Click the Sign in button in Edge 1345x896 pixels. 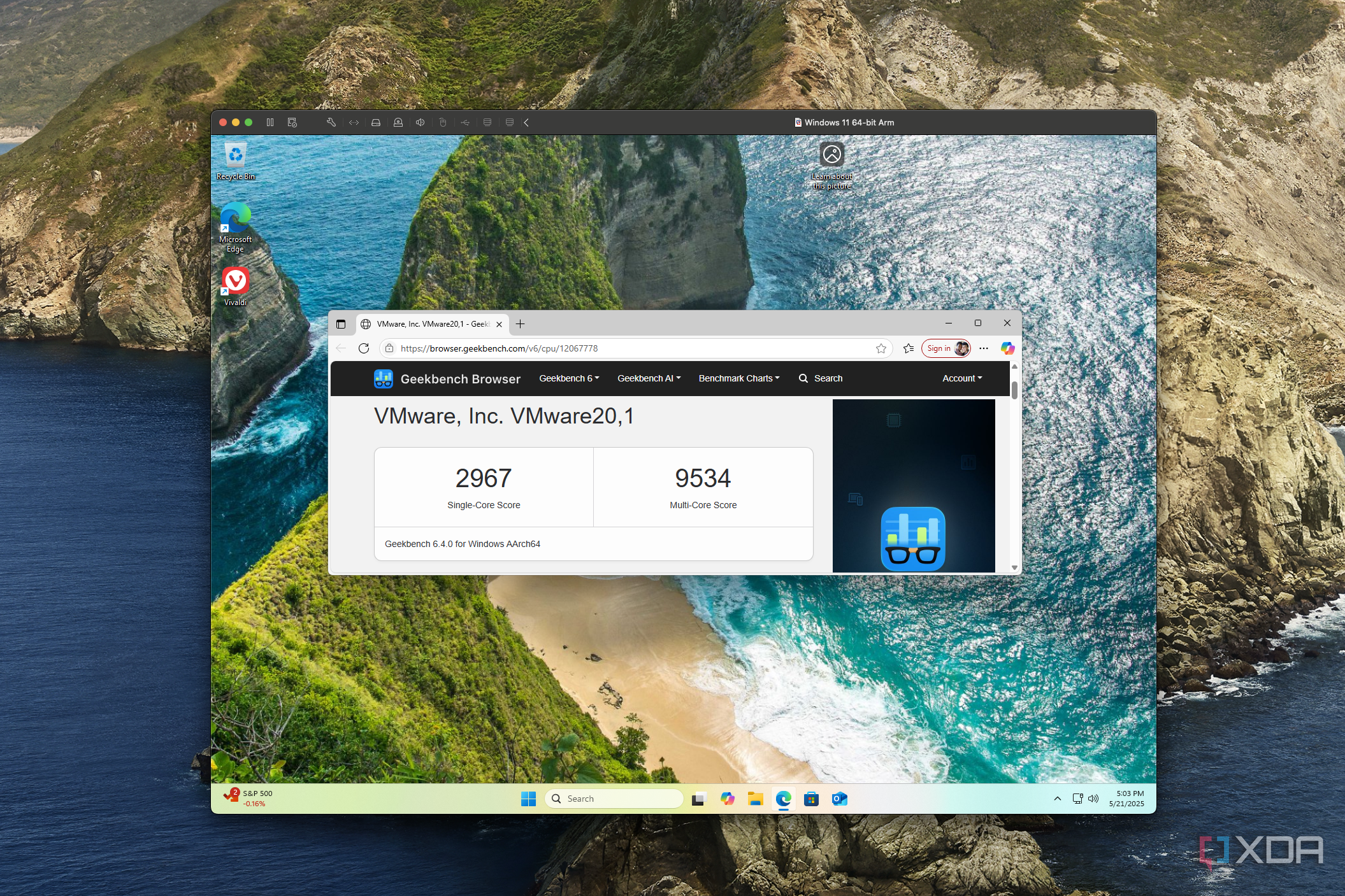point(939,348)
